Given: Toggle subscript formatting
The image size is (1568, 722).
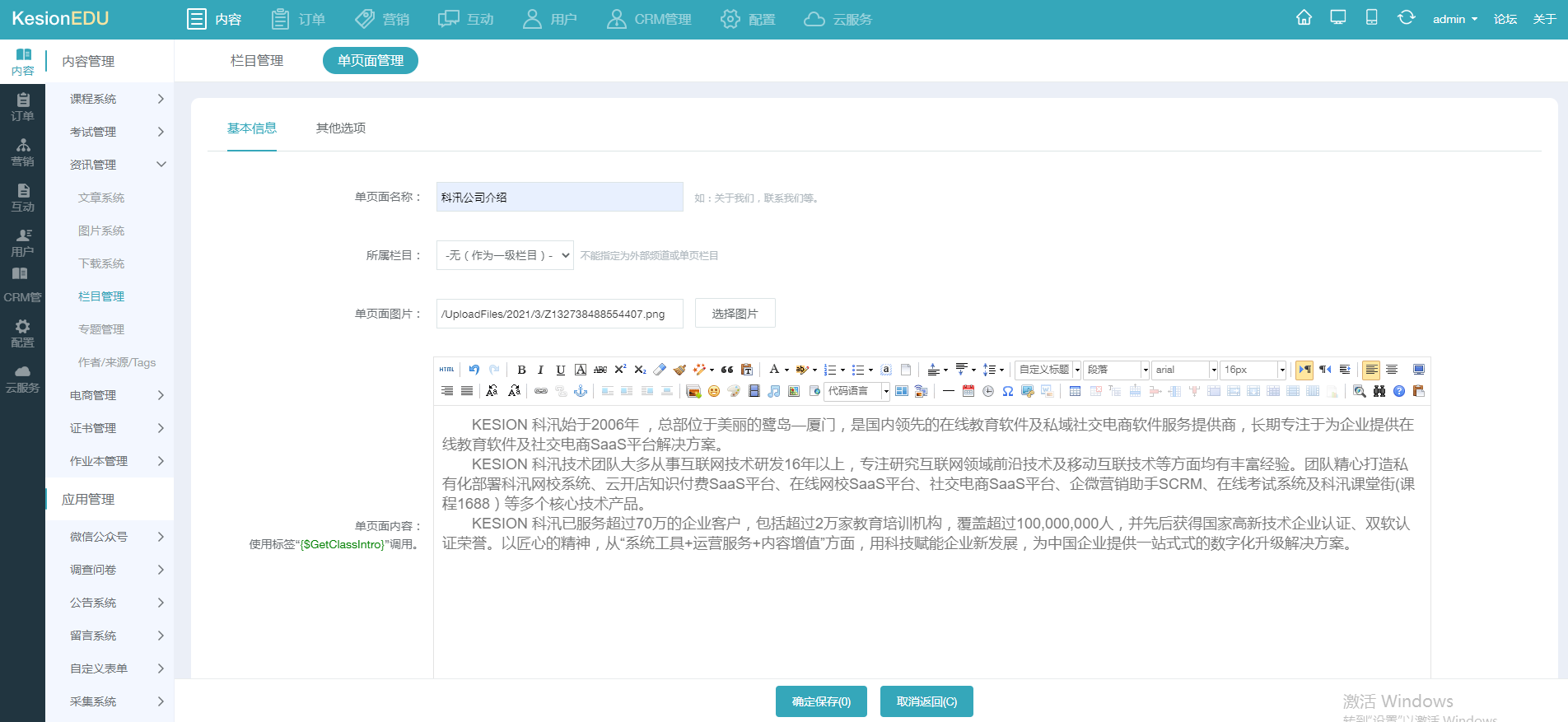Looking at the screenshot, I should click(640, 370).
